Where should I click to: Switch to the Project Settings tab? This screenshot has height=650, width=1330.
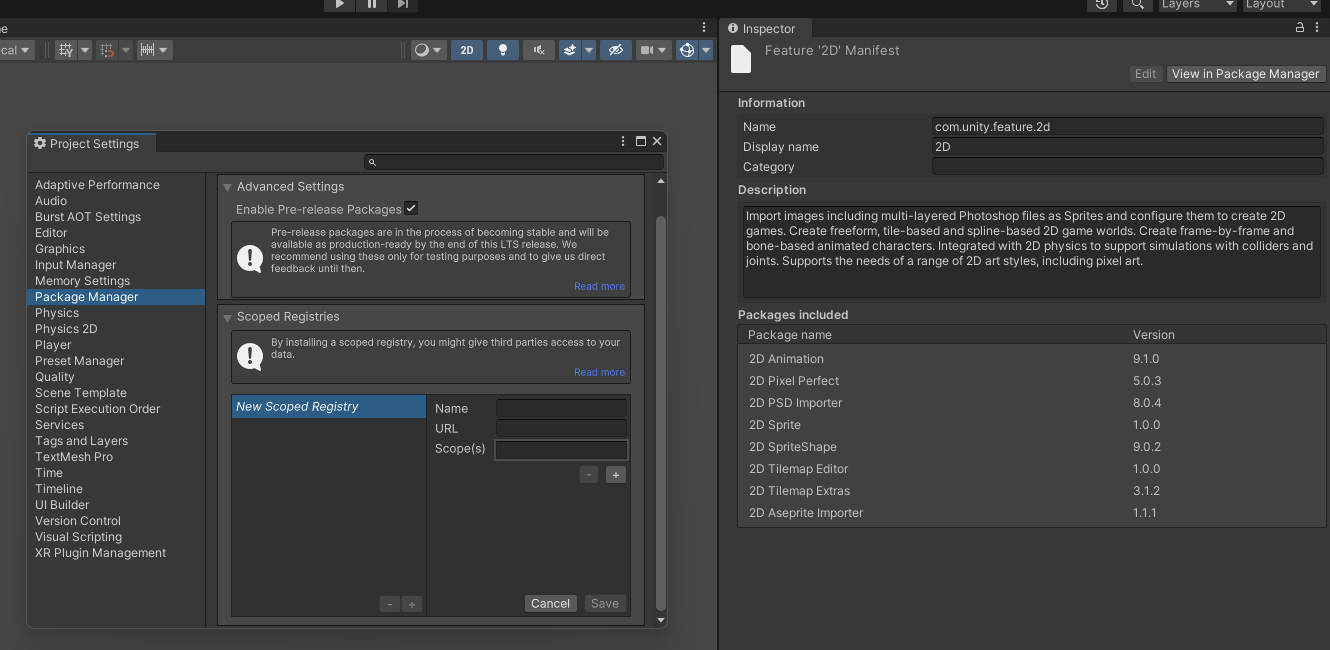click(91, 143)
